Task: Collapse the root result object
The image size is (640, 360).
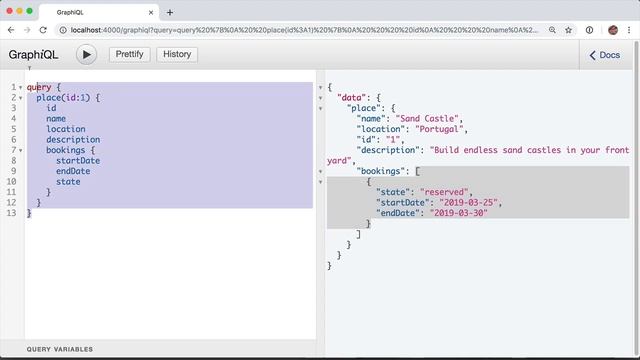Action: coord(320,87)
